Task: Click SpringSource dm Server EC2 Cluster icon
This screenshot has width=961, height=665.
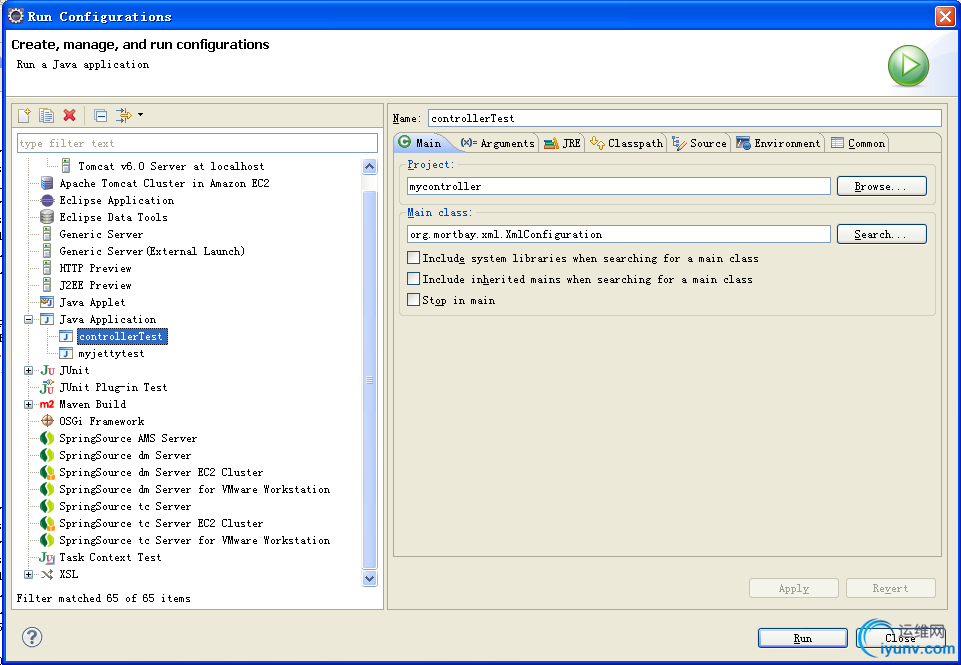Action: [x=47, y=473]
